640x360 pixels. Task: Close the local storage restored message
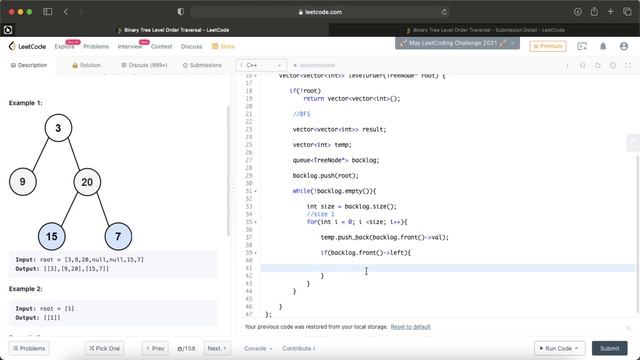629,328
